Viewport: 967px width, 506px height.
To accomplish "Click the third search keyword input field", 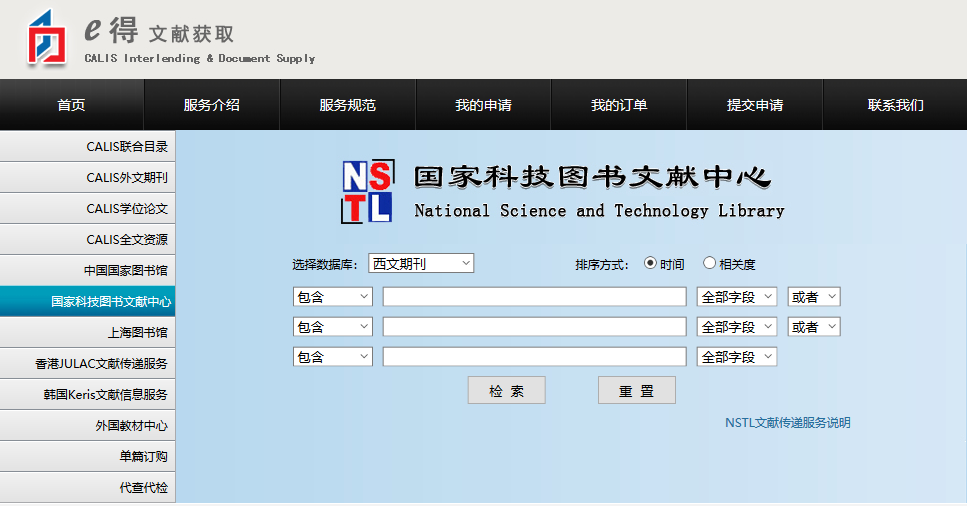I will click(535, 357).
